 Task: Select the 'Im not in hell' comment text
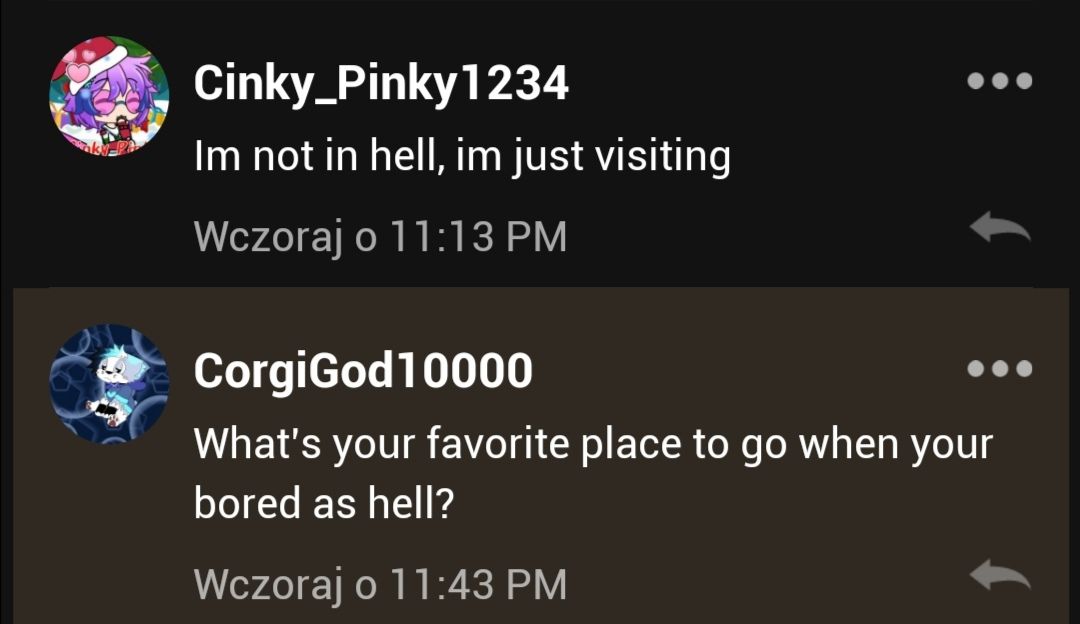point(462,156)
